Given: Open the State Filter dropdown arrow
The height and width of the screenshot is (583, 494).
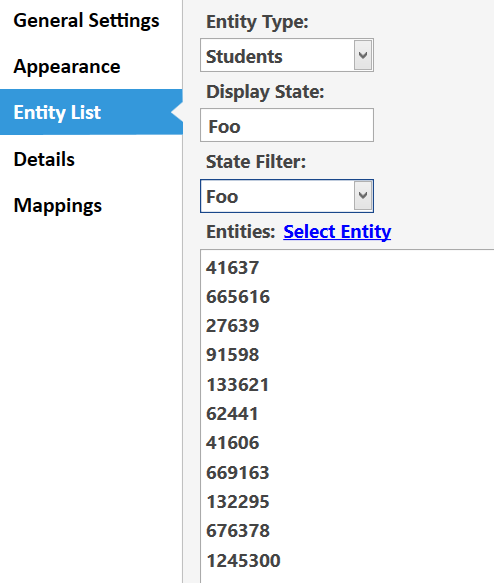Looking at the screenshot, I should tap(363, 196).
